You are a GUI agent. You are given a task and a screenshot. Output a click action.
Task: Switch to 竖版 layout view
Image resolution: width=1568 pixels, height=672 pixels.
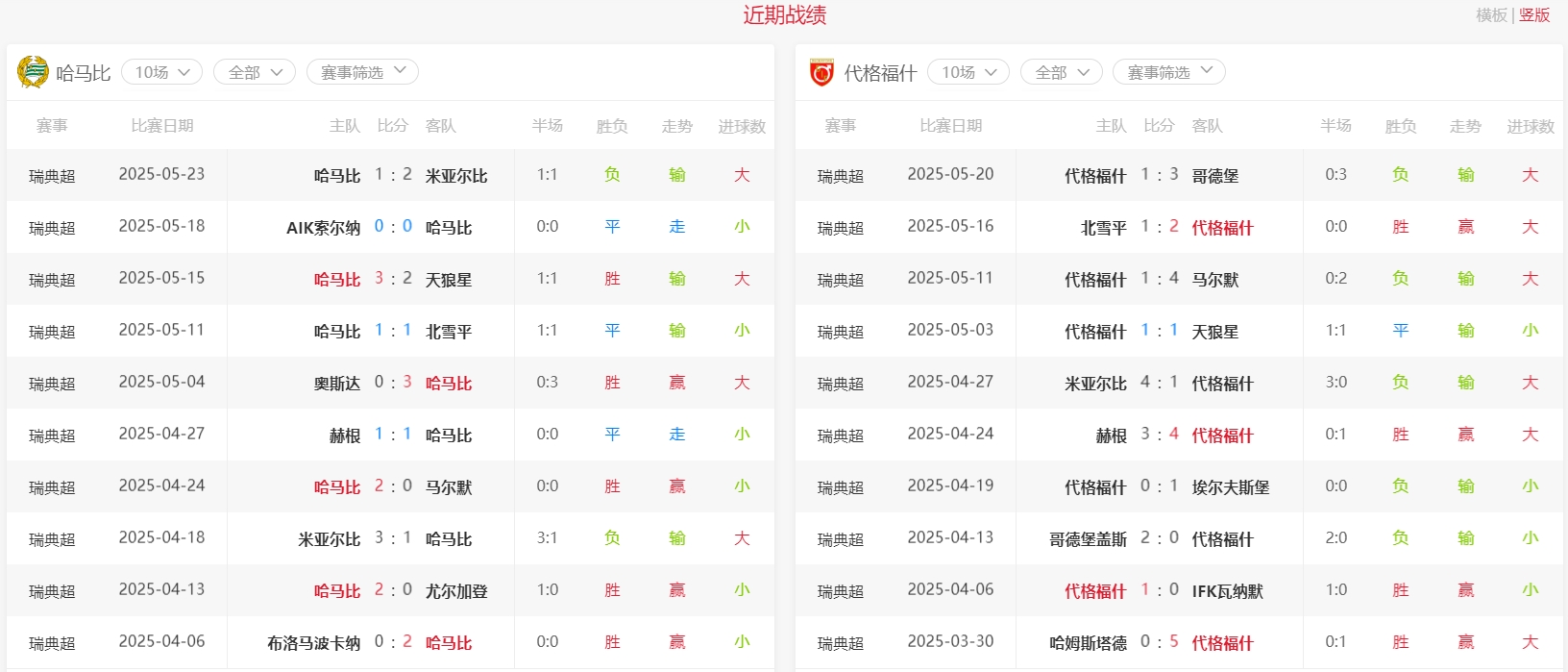pyautogui.click(x=1534, y=15)
